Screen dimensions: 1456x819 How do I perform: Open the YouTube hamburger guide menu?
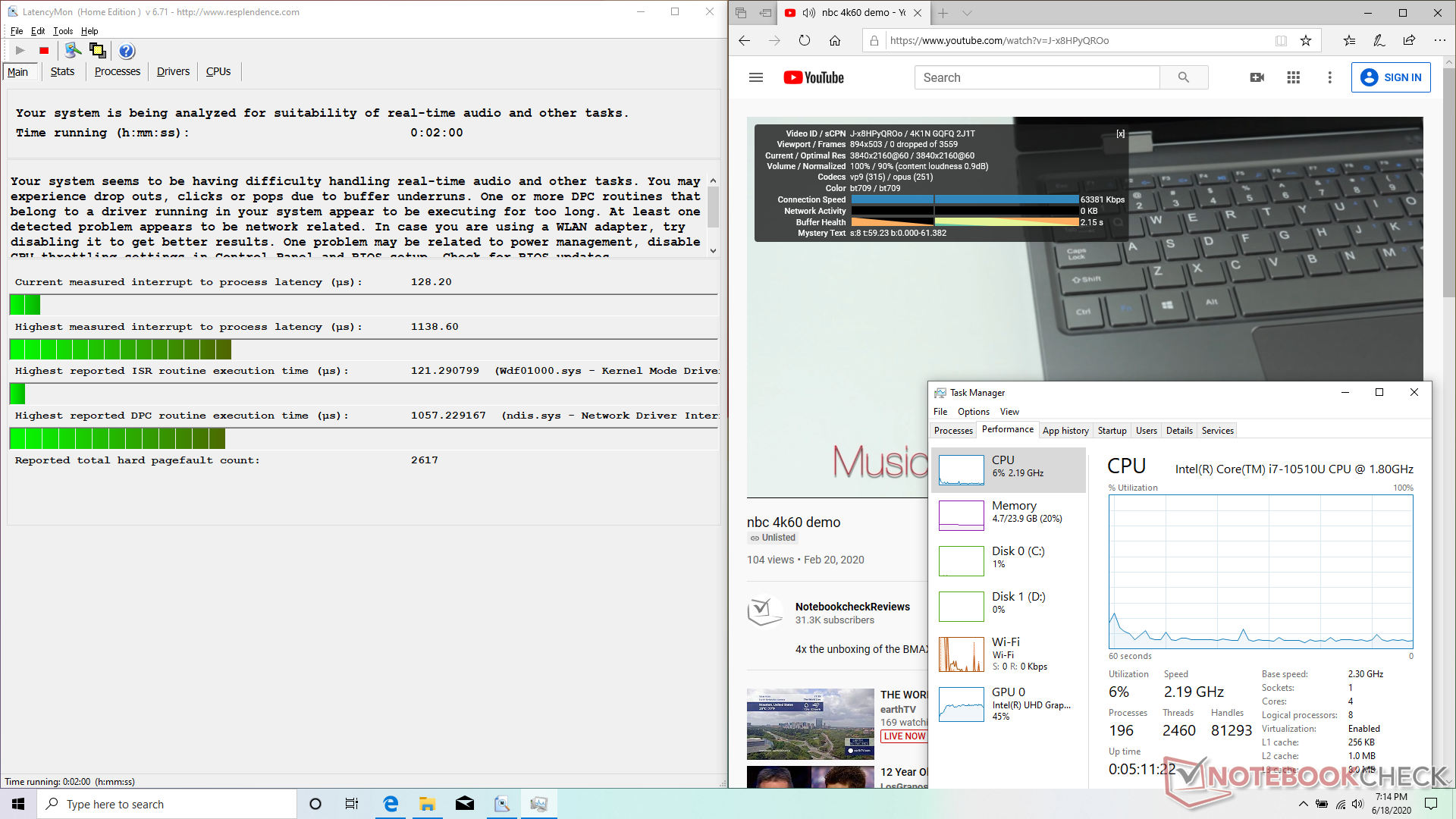point(756,77)
